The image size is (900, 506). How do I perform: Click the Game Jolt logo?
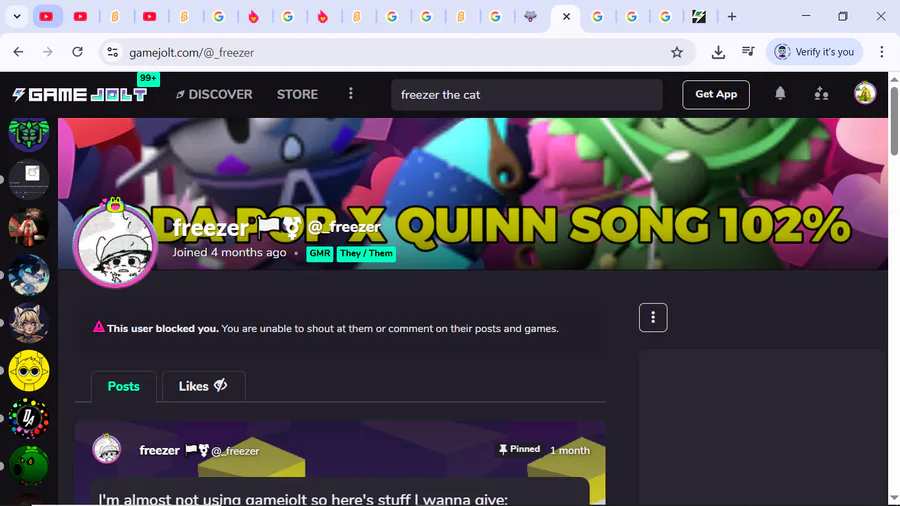point(79,95)
